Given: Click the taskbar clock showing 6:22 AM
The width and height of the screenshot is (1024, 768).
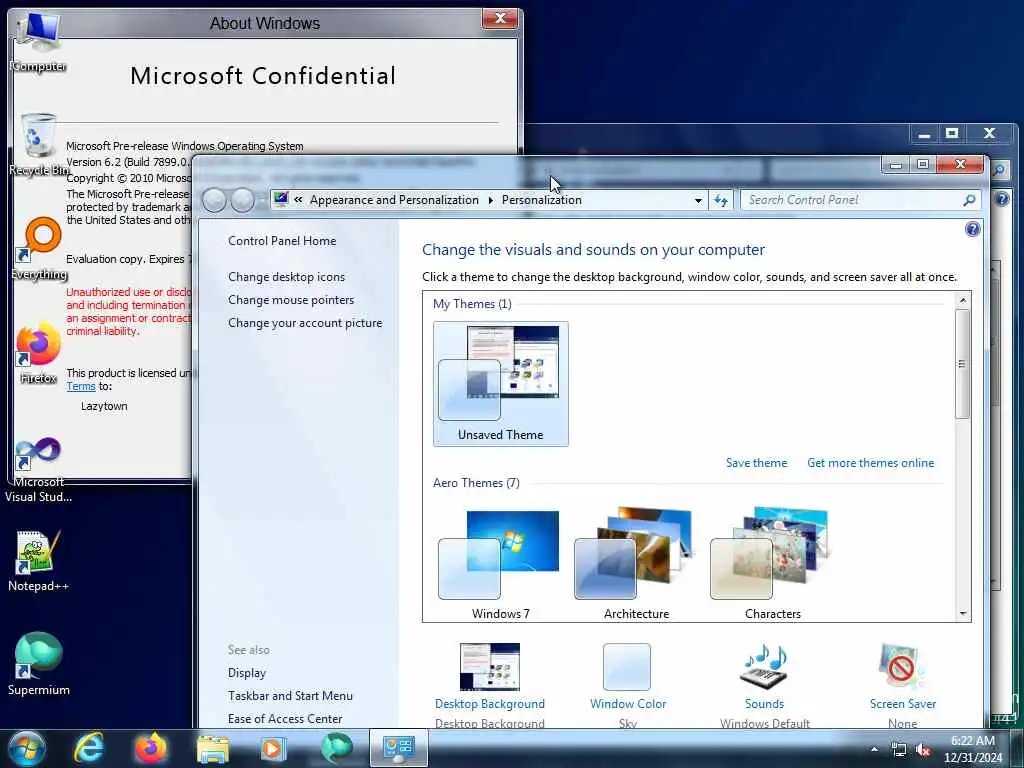Looking at the screenshot, I should pyautogui.click(x=973, y=749).
